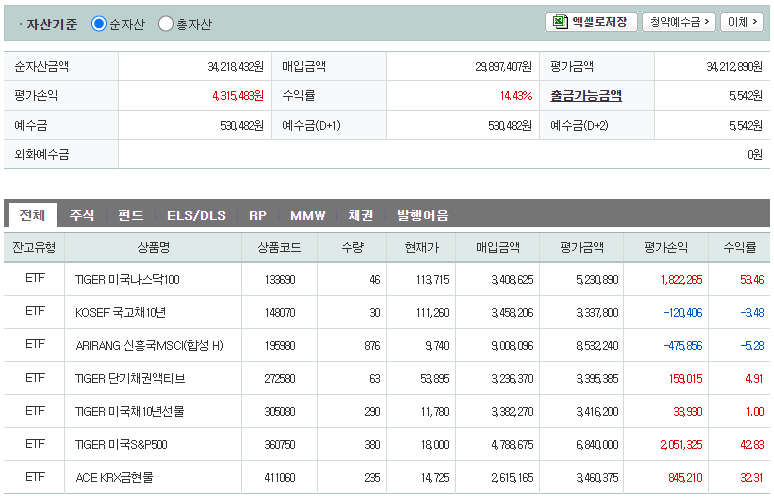Click the 32.31 return rate value

(x=752, y=478)
